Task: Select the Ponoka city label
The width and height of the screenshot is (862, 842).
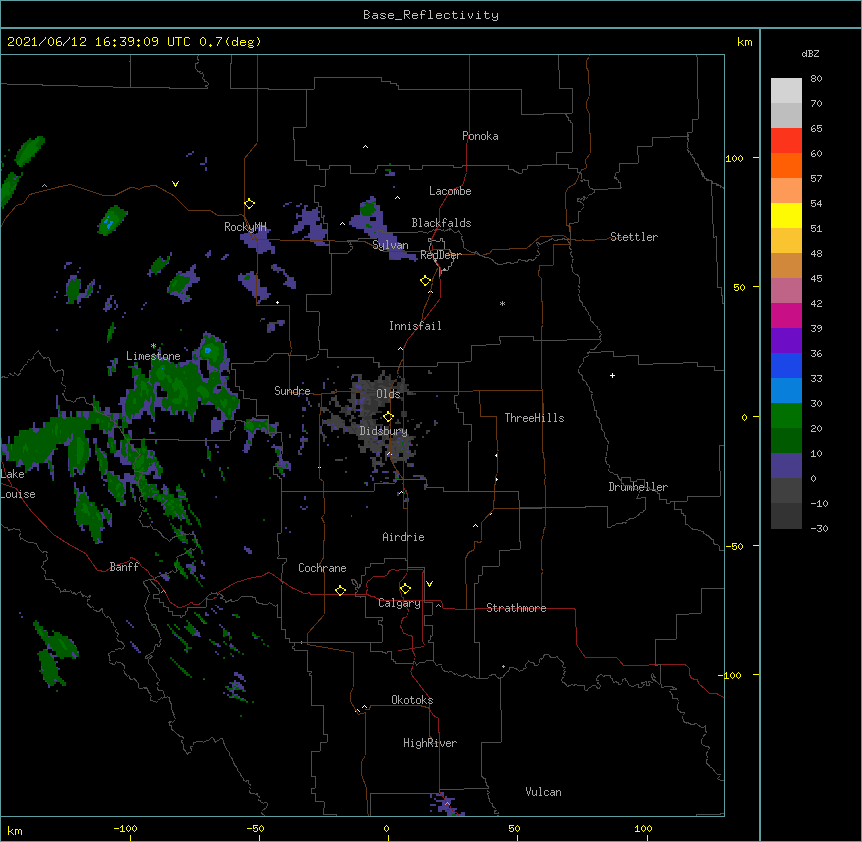Action: (480, 136)
